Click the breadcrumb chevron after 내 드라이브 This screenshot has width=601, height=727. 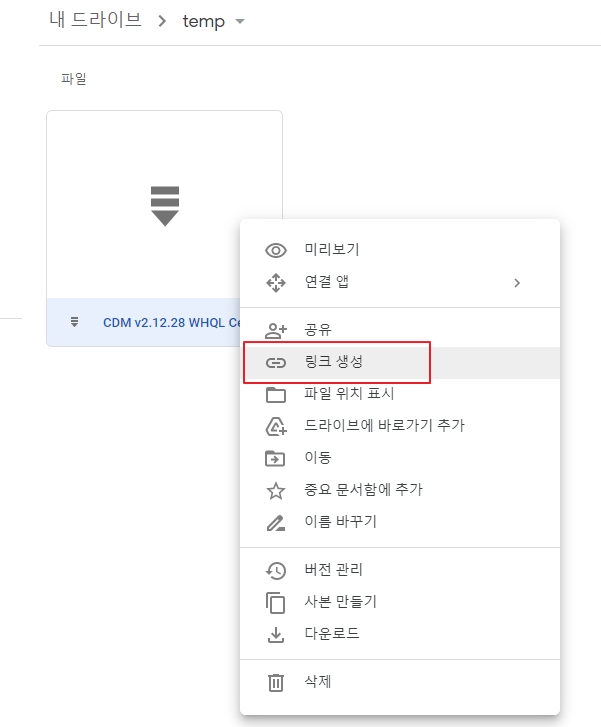coord(162,21)
